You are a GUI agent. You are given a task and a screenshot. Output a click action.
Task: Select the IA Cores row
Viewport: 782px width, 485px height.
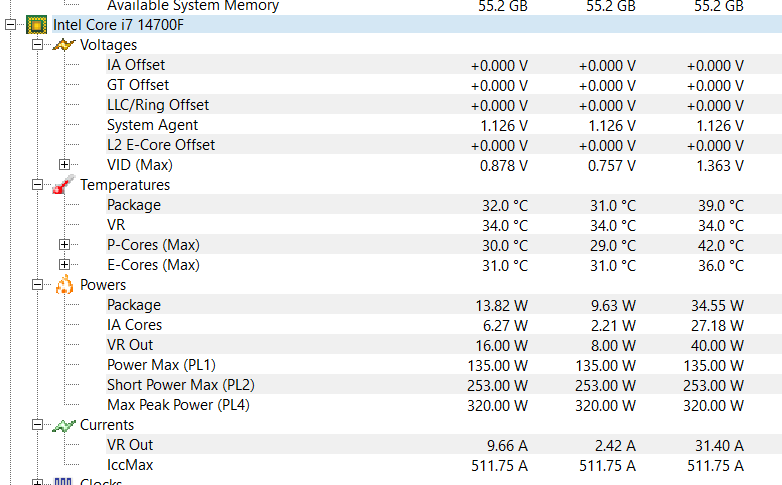pyautogui.click(x=444, y=325)
